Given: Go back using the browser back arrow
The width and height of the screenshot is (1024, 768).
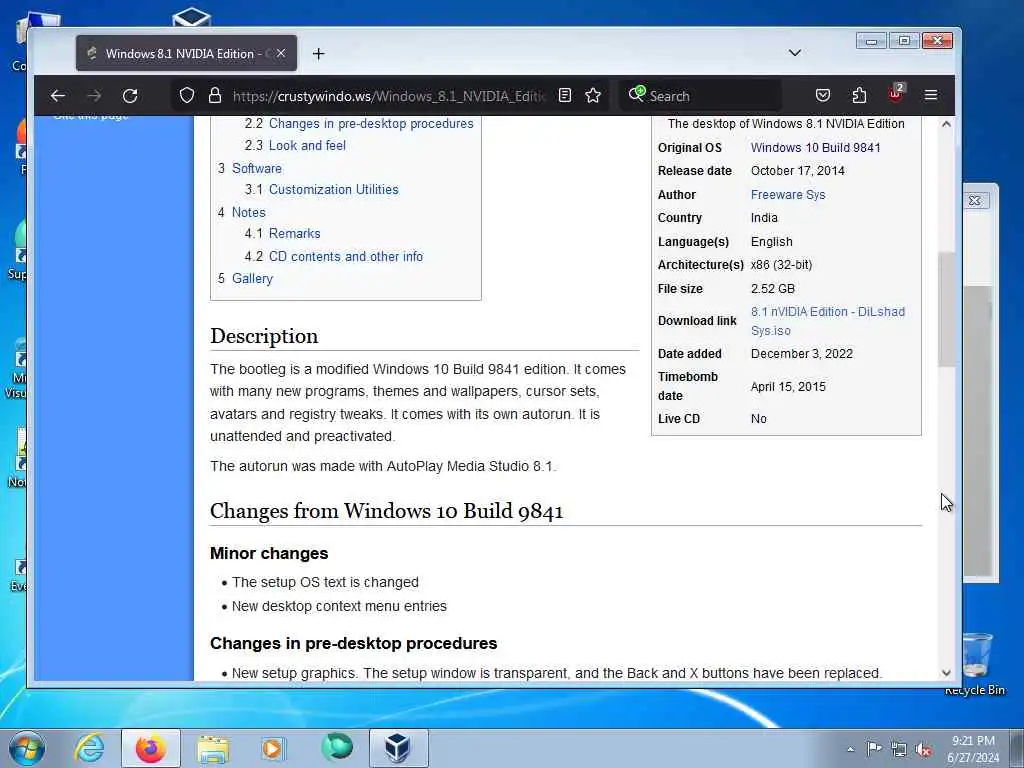Looking at the screenshot, I should 57,96.
